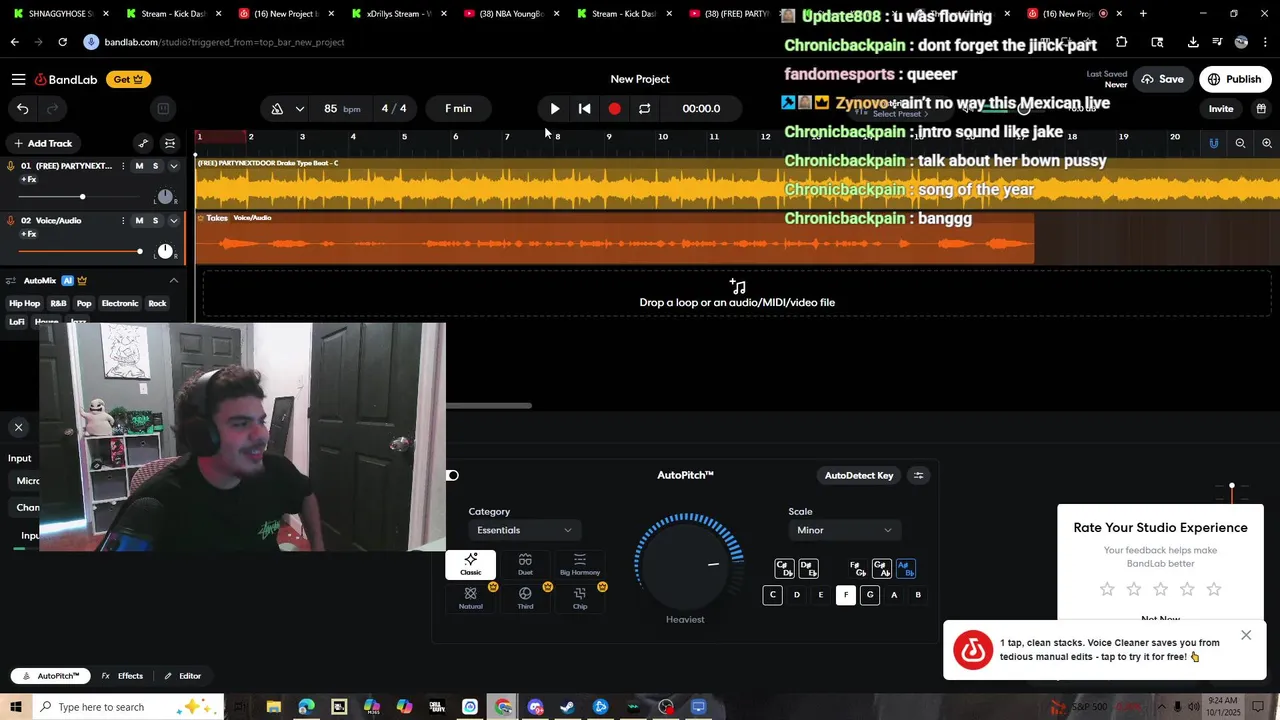This screenshot has height=720, width=1280.
Task: Adjust track 01 volume slider
Action: coord(82,197)
